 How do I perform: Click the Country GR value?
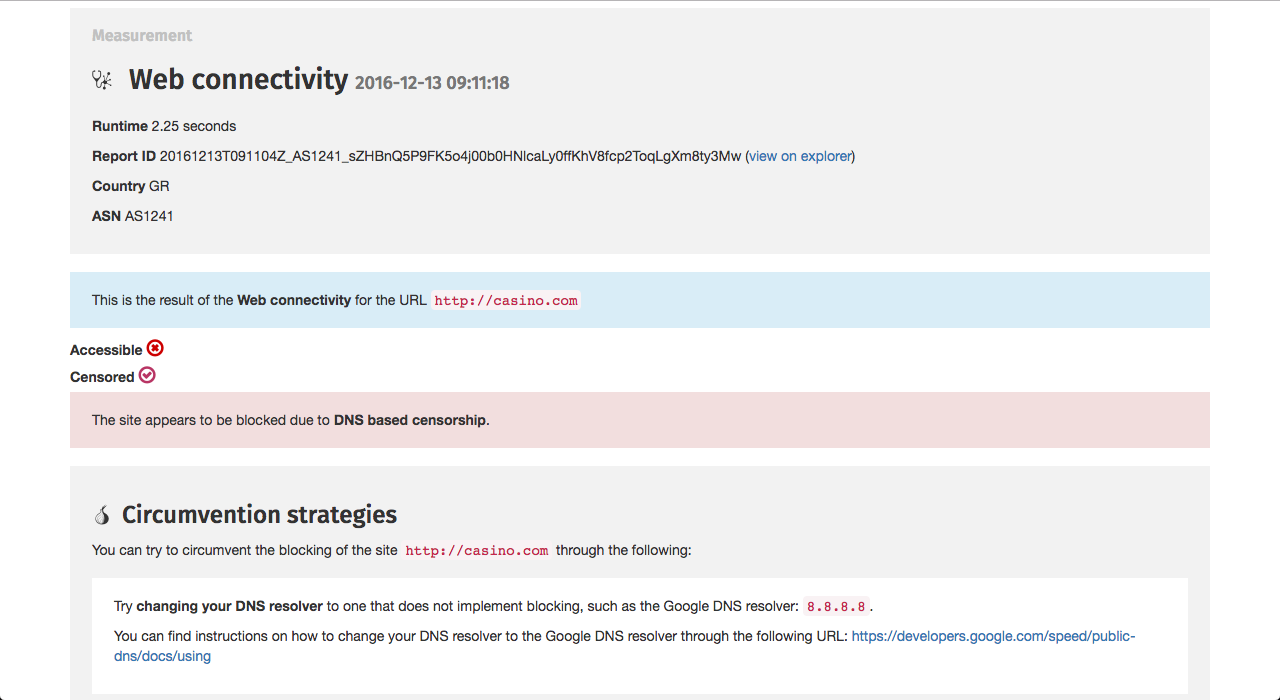tap(159, 186)
